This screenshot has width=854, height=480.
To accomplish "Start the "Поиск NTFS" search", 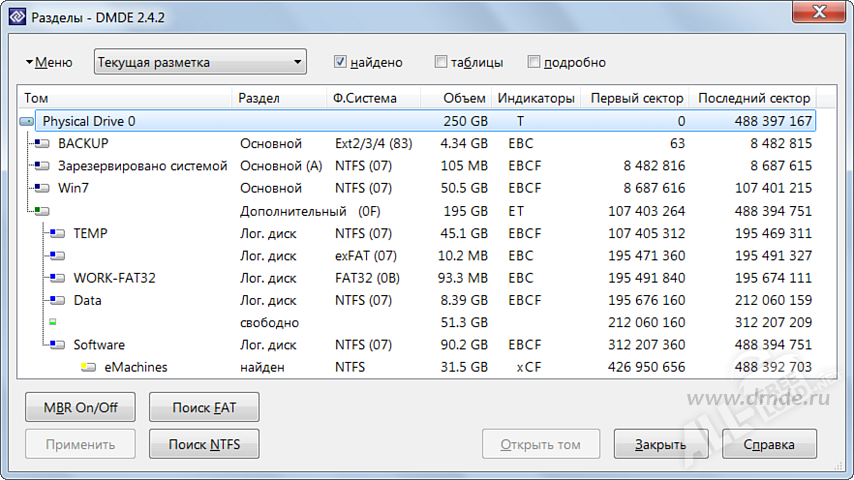I will (204, 444).
